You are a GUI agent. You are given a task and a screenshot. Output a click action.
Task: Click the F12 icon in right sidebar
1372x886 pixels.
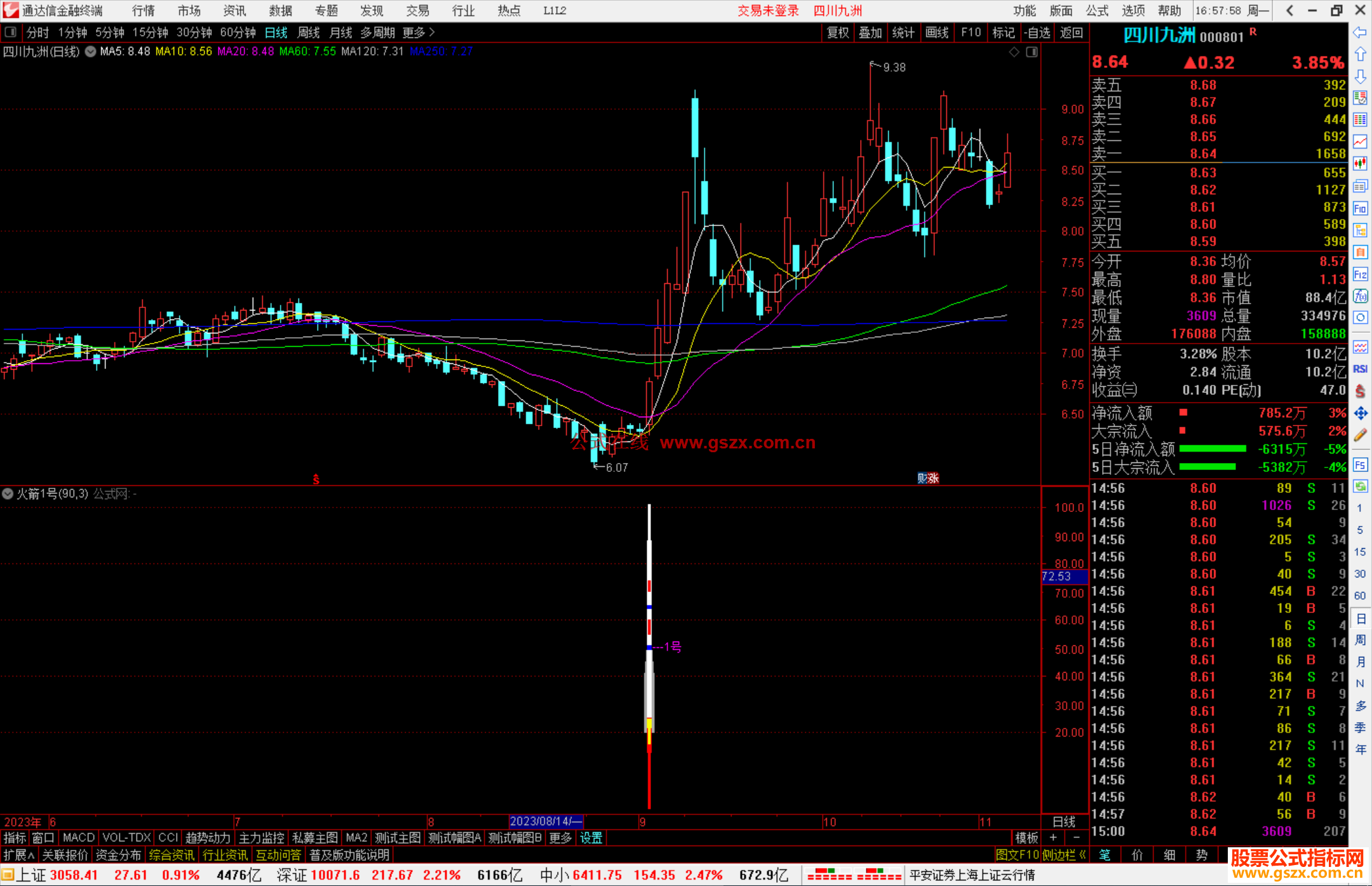[x=1360, y=274]
